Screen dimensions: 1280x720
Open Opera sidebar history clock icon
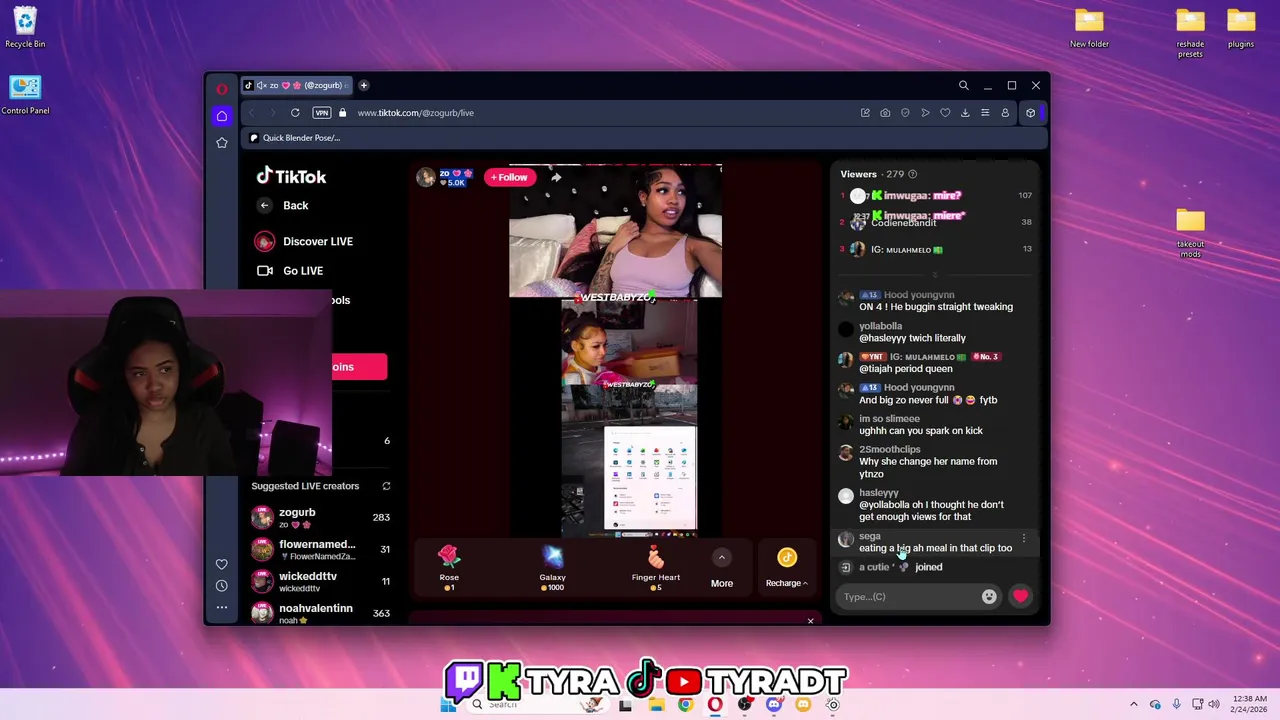[222, 585]
